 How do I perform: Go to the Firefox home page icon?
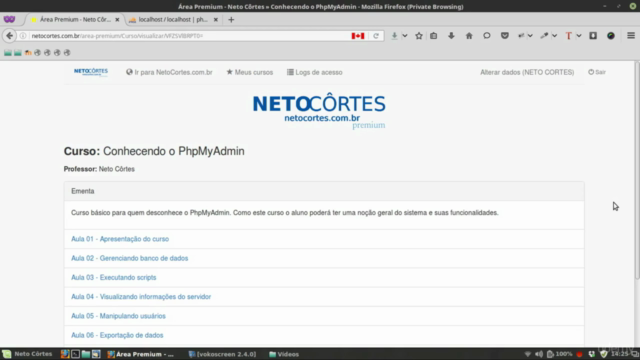pos(469,36)
